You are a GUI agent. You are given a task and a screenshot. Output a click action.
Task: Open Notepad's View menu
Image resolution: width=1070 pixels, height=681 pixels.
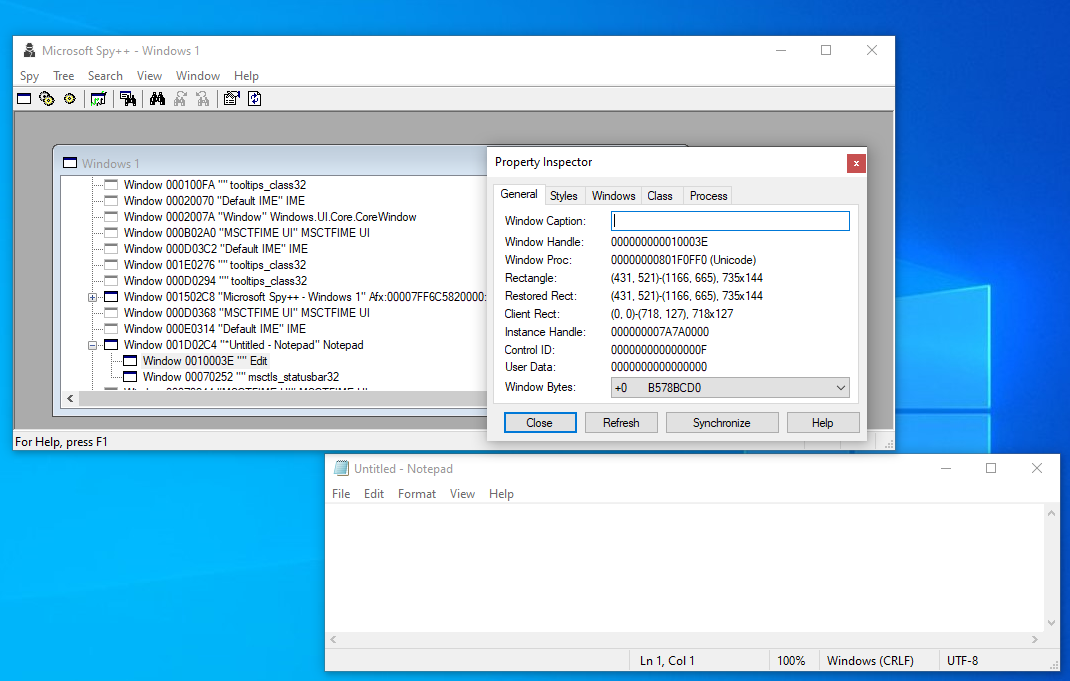[462, 493]
